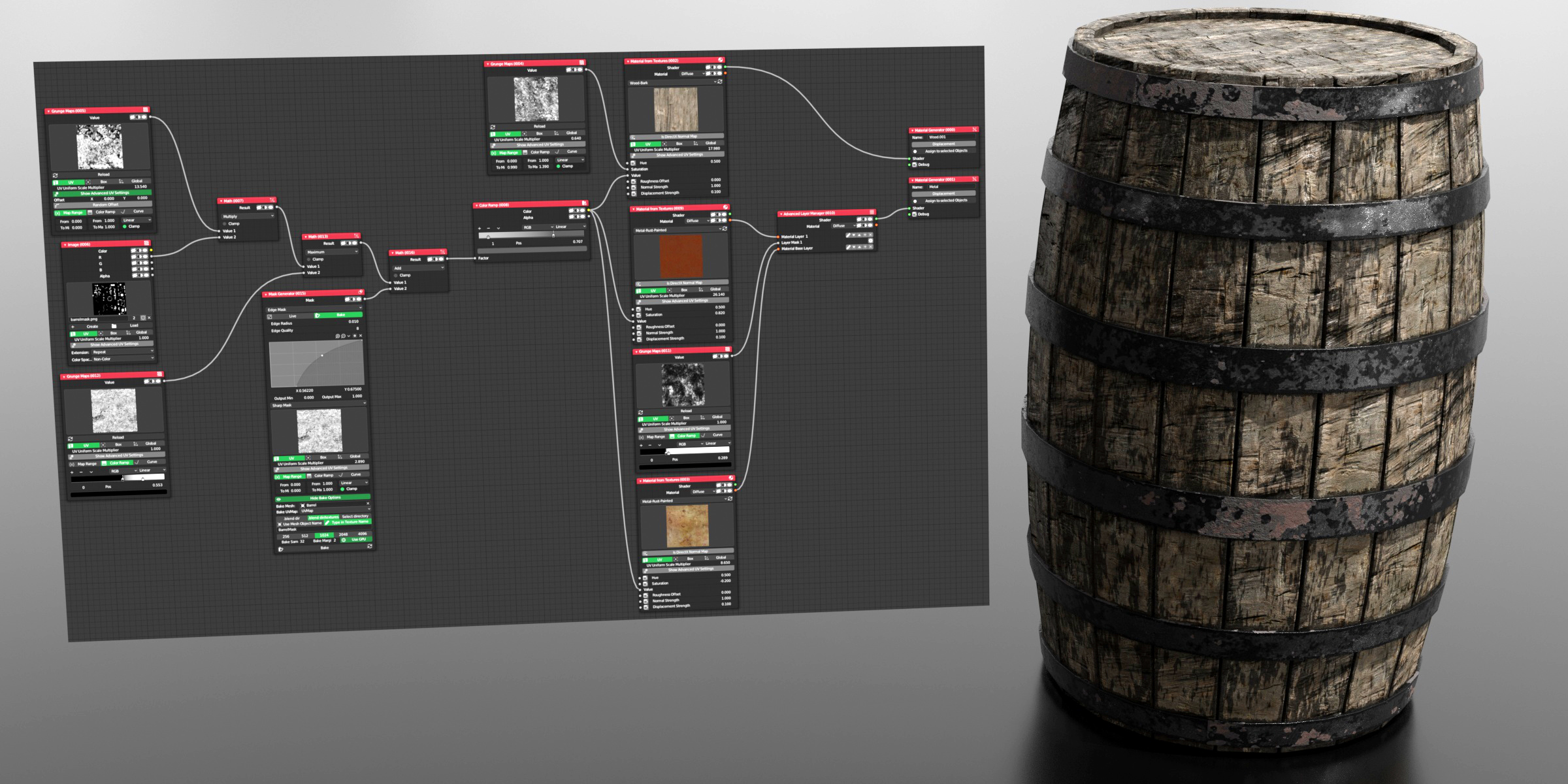Toggle Clamp in Math (0013) Maximum node
This screenshot has width=1568, height=784.
coord(309,259)
